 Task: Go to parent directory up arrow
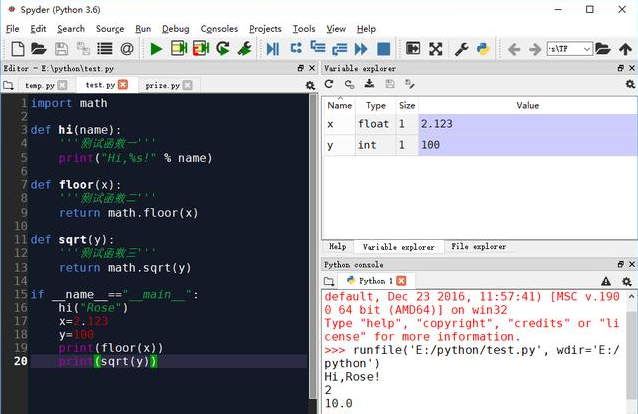point(625,49)
